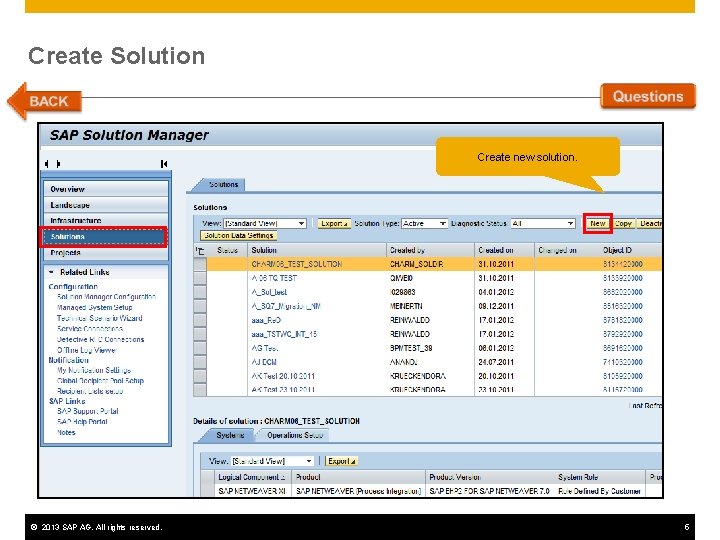The height and width of the screenshot is (540, 720).
Task: Open Solution Data Settings
Action: pyautogui.click(x=239, y=236)
